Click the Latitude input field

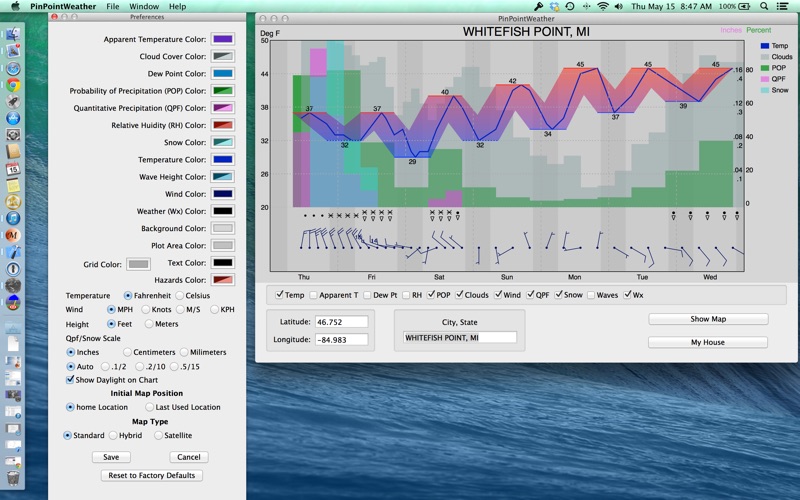point(341,322)
